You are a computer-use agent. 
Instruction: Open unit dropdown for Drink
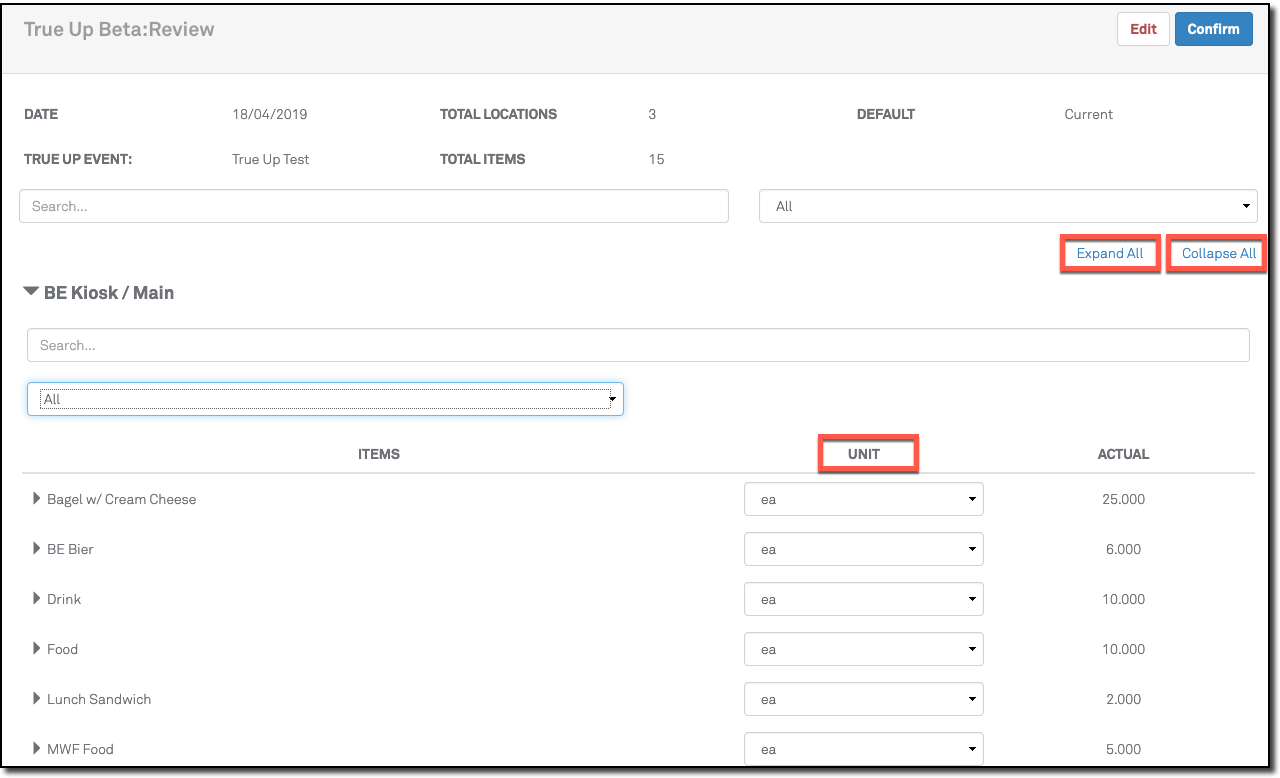(863, 599)
